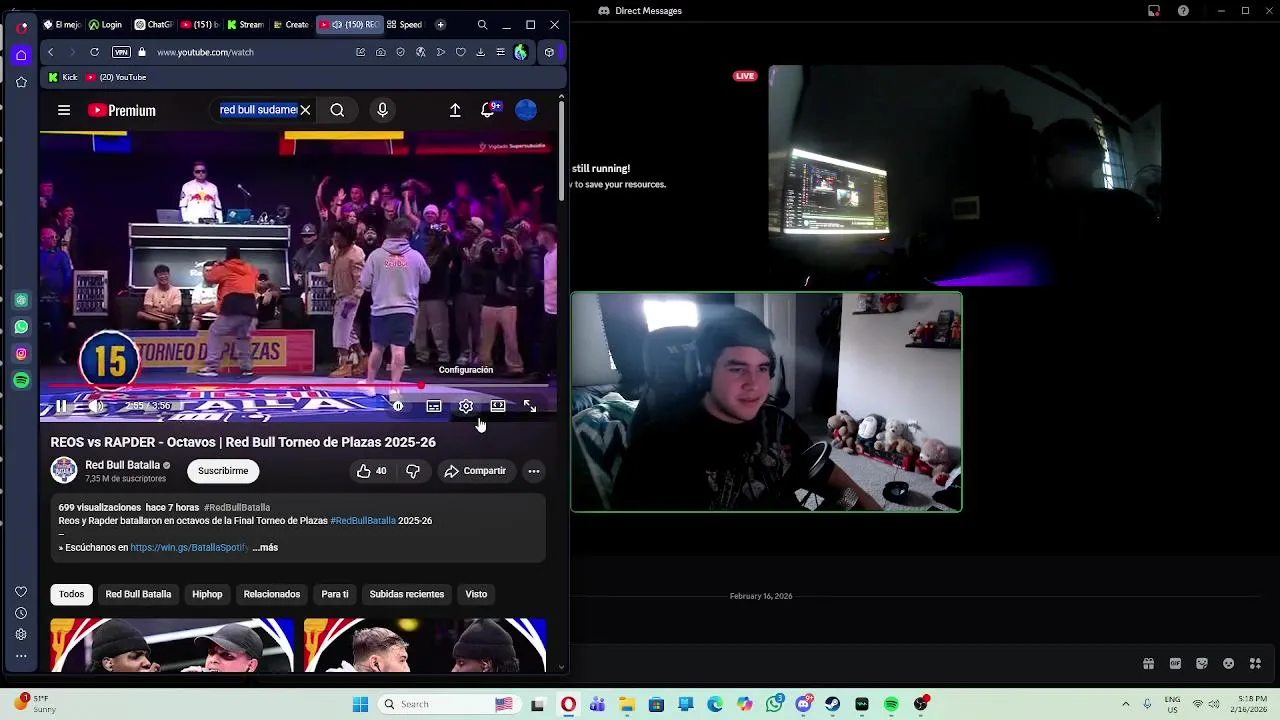Select the Red Bull Batalla filter chip
Image resolution: width=1280 pixels, height=720 pixels.
(138, 594)
